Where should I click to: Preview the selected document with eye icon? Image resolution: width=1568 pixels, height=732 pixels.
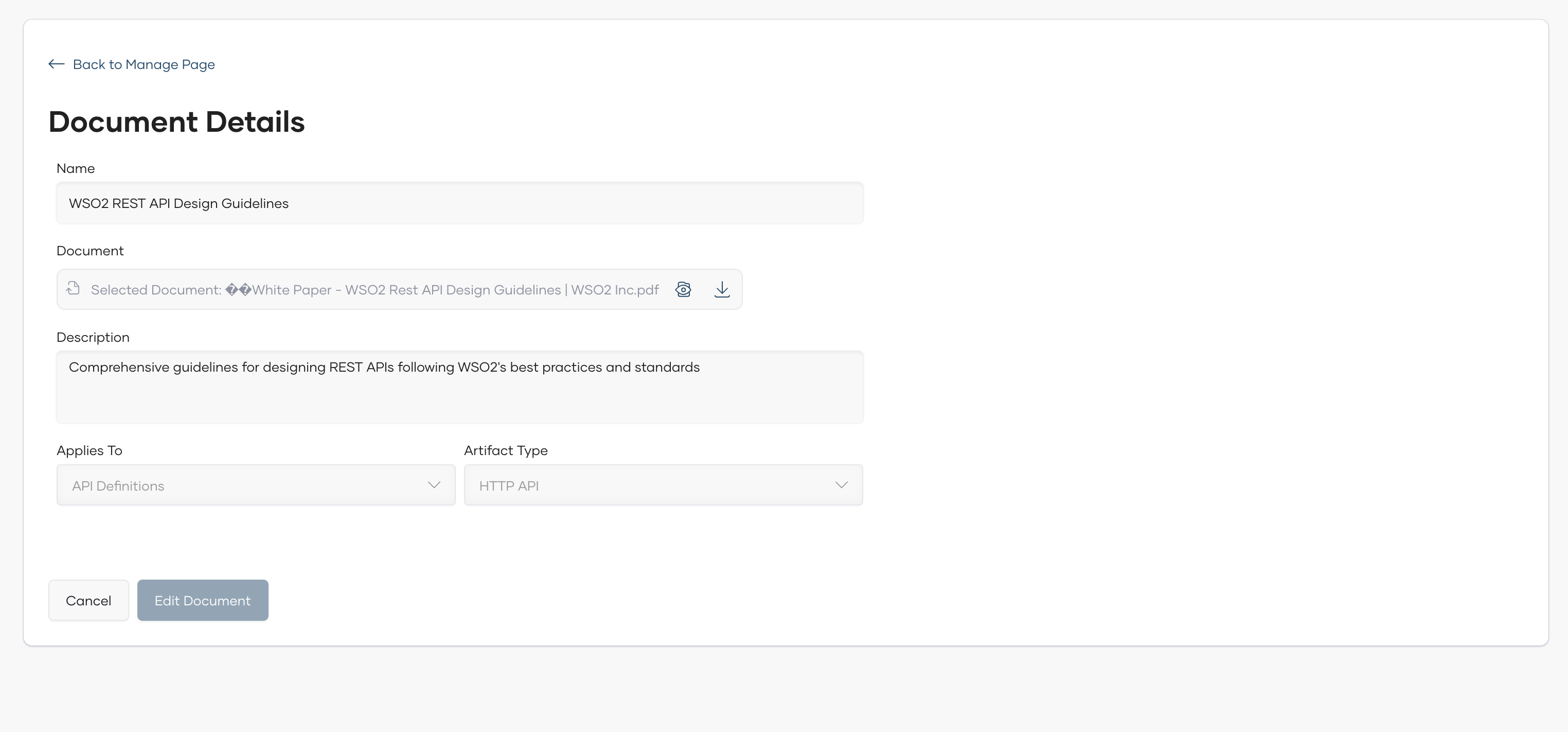683,289
